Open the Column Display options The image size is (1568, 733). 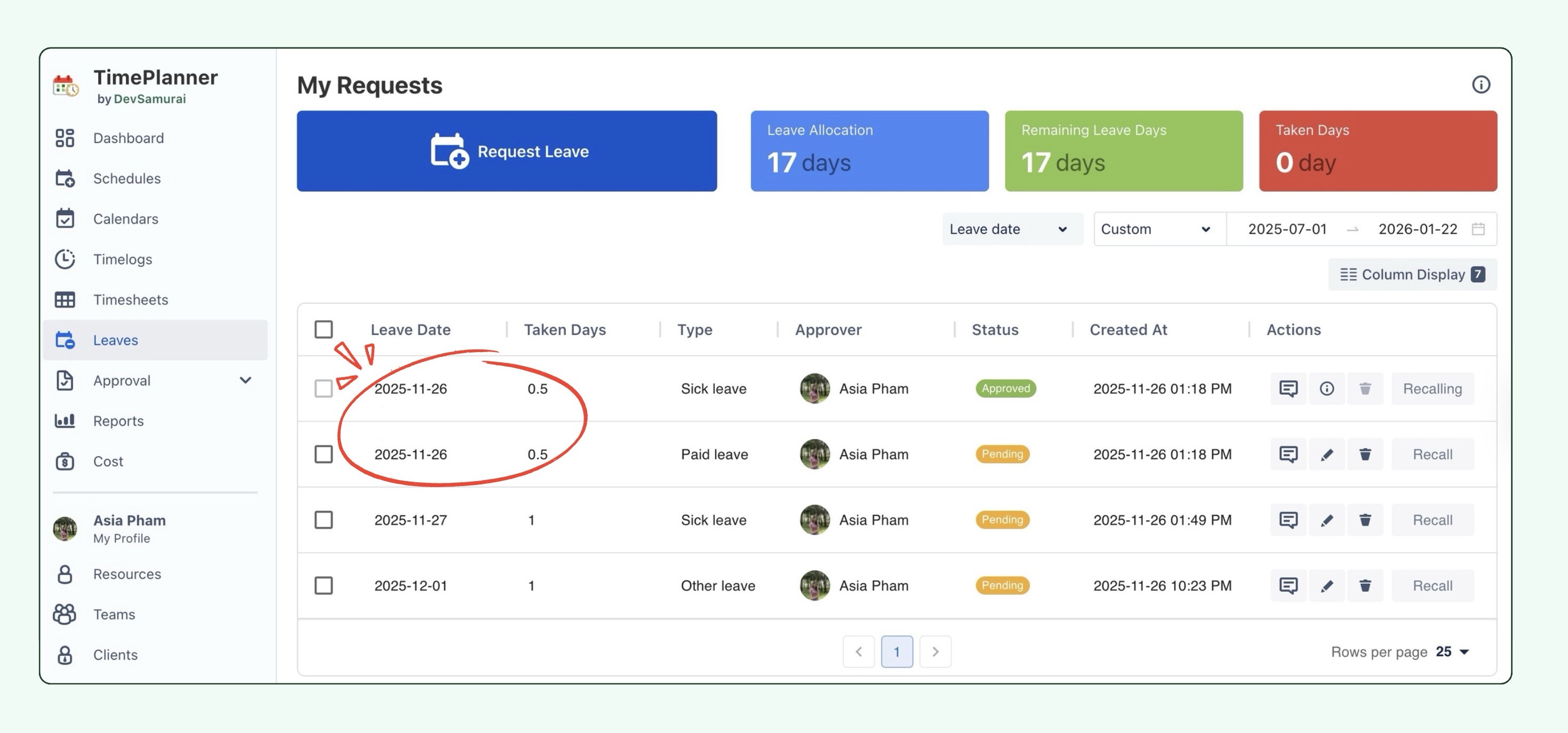pos(1412,275)
